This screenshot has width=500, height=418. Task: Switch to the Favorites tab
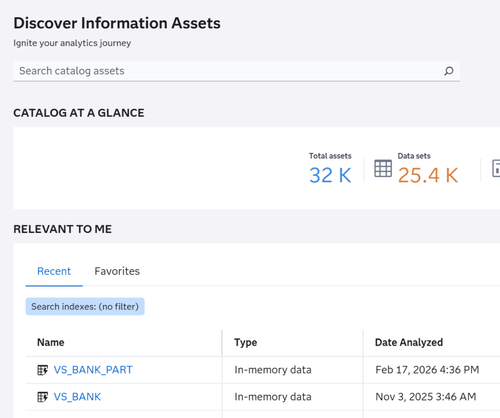pyautogui.click(x=117, y=271)
